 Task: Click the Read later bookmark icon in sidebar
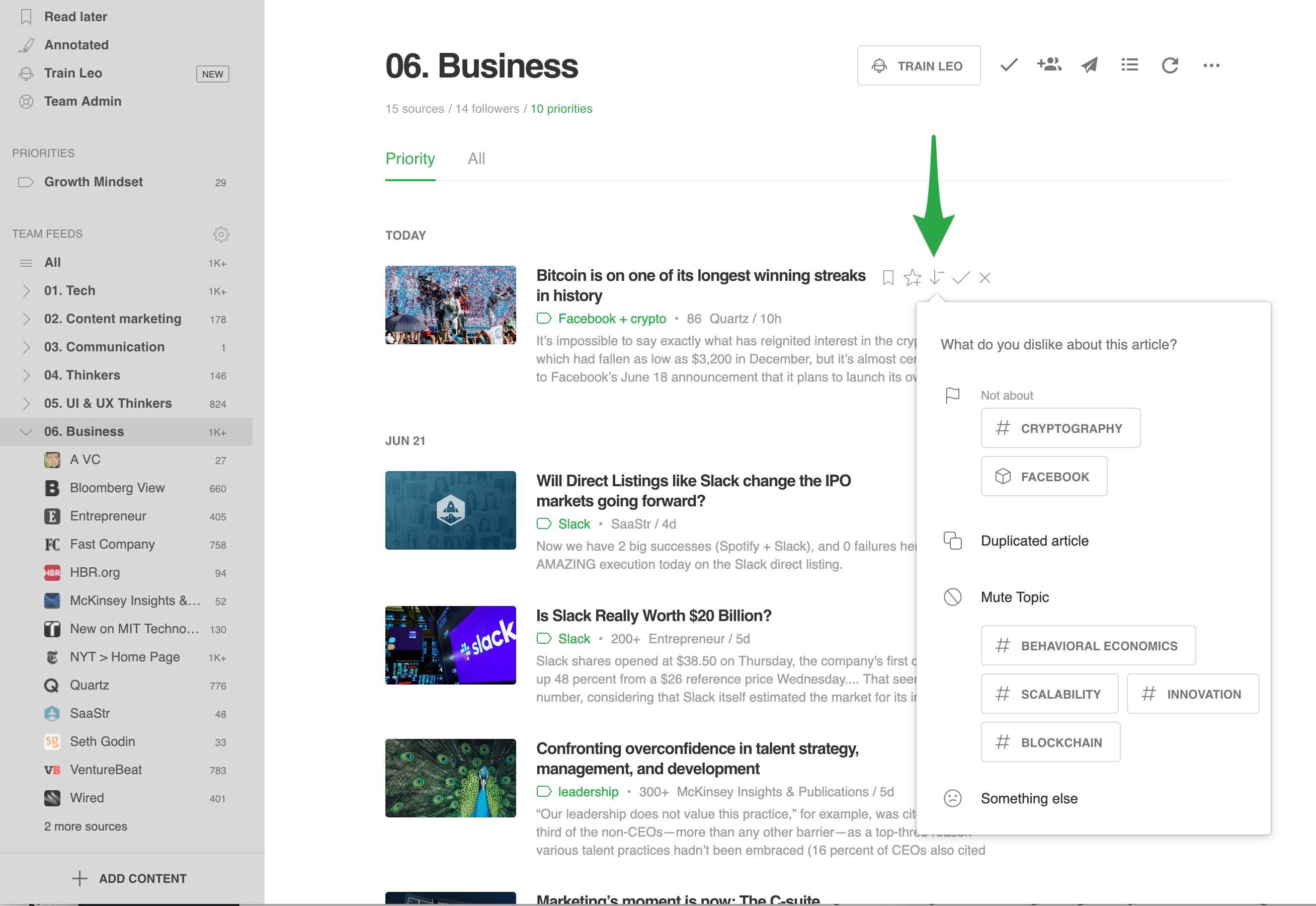coord(26,17)
